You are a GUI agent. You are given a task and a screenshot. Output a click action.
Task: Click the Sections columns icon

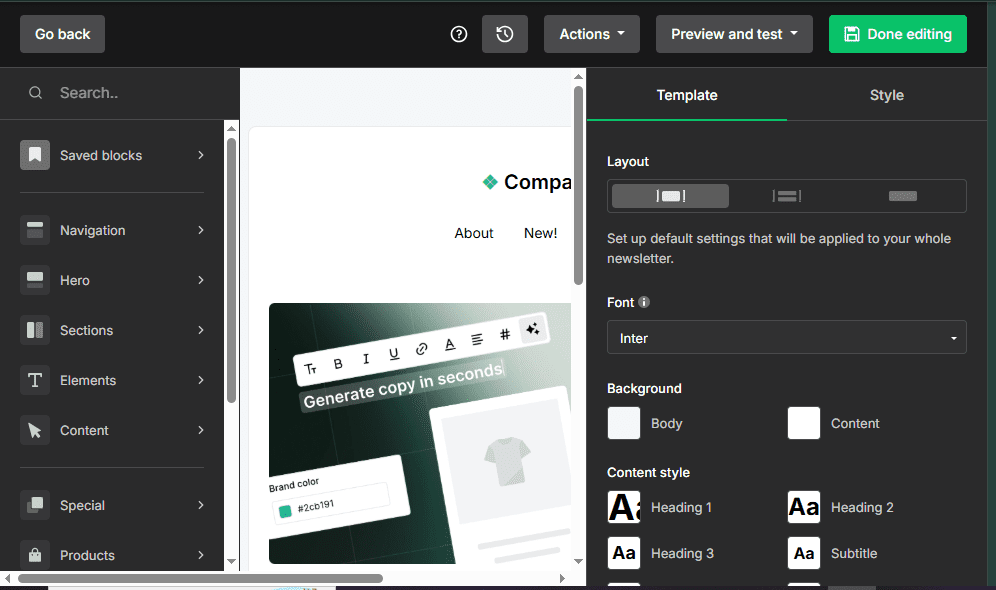point(35,330)
